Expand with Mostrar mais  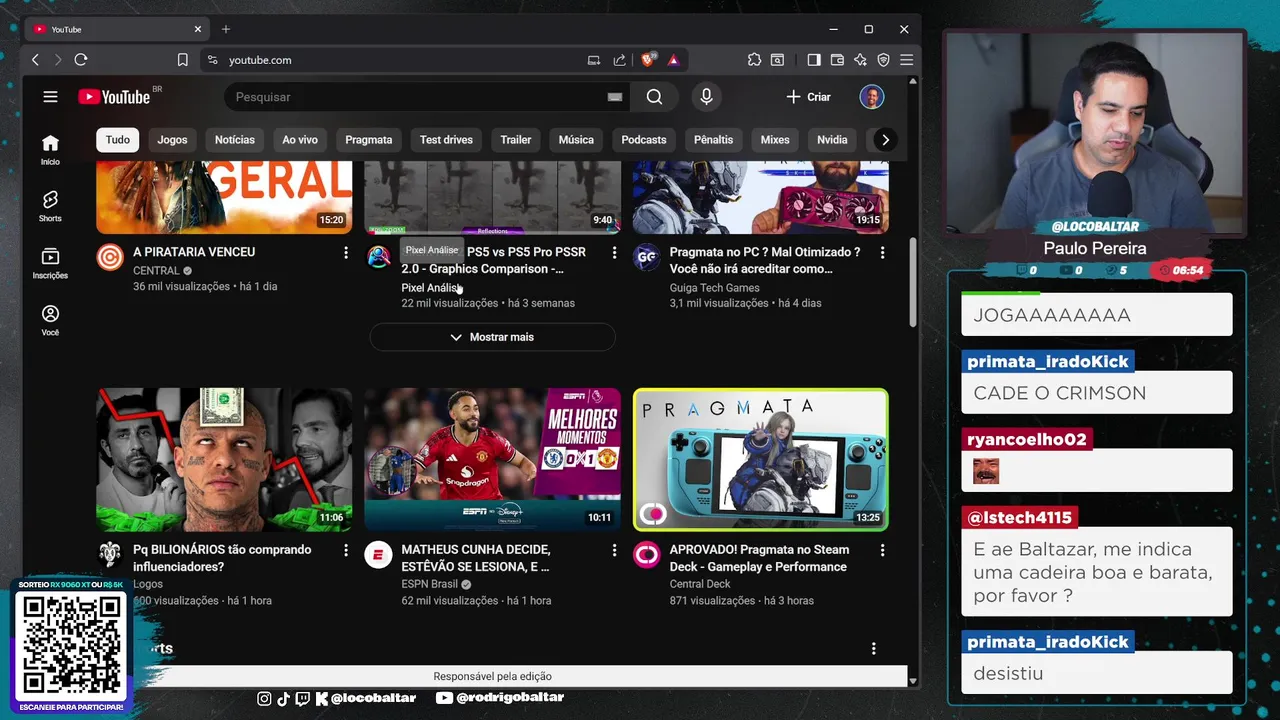(x=492, y=337)
